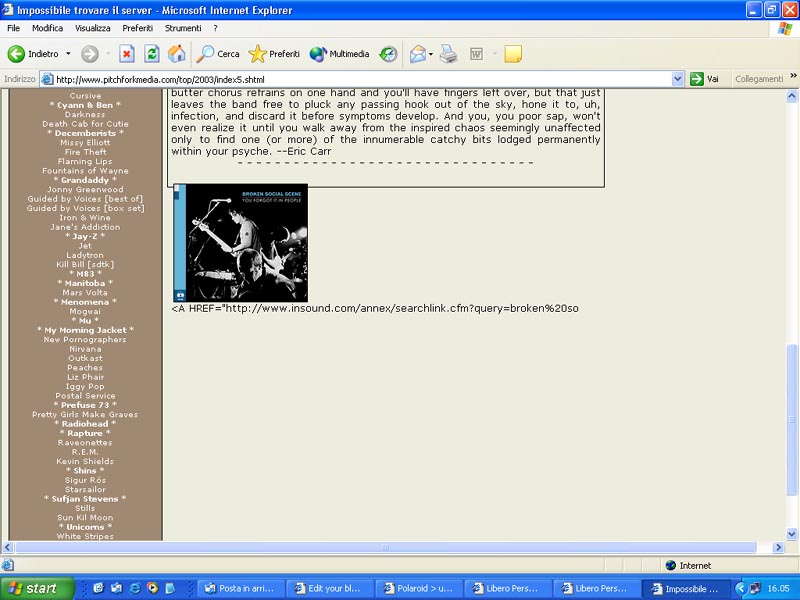Open the Preferiti star toolbar button
The image size is (800, 600).
pos(274,54)
